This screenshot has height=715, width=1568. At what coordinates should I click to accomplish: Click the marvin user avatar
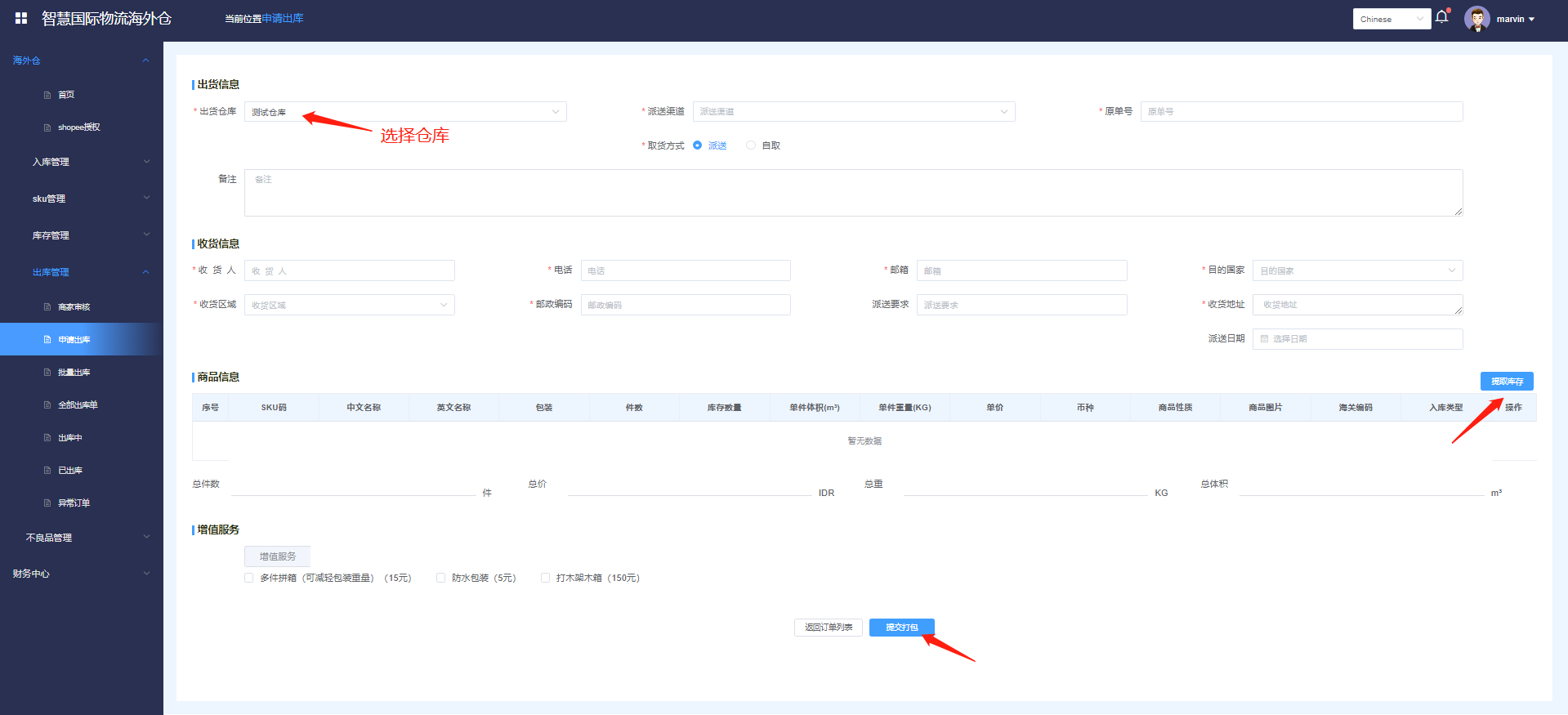click(x=1476, y=19)
